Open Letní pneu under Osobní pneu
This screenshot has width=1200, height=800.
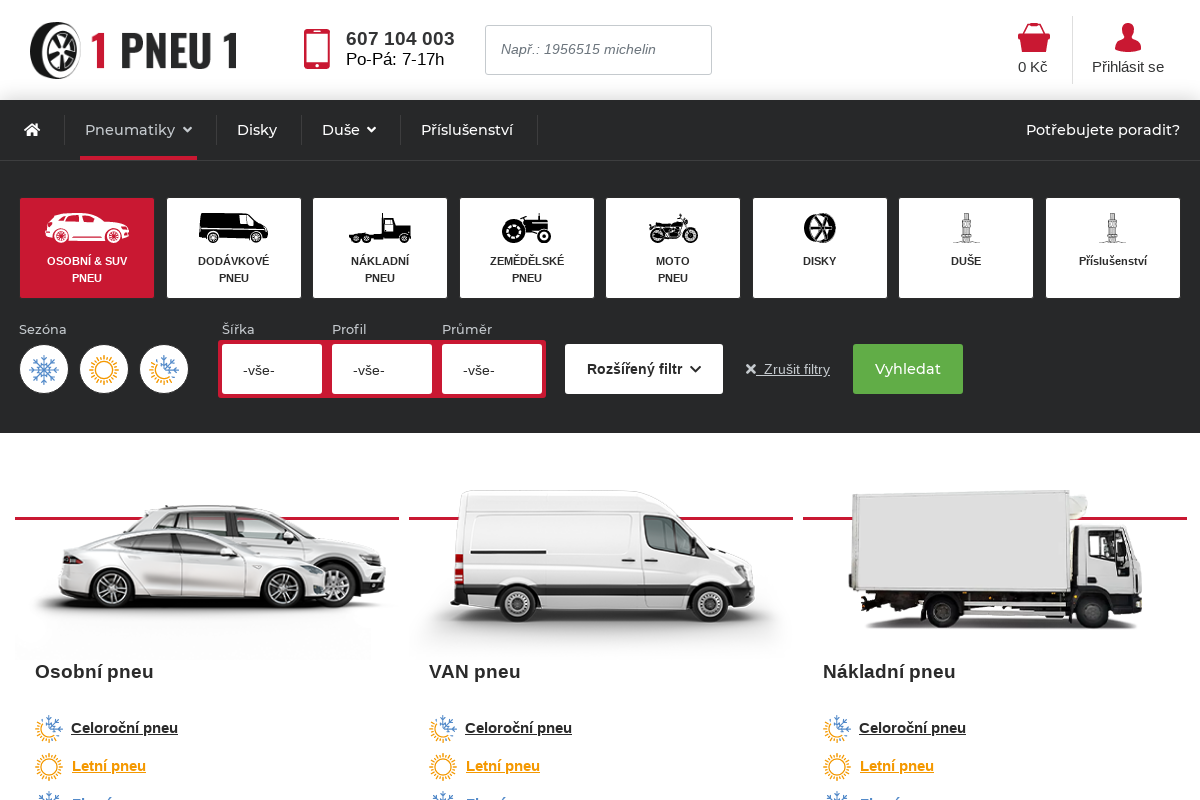point(109,766)
